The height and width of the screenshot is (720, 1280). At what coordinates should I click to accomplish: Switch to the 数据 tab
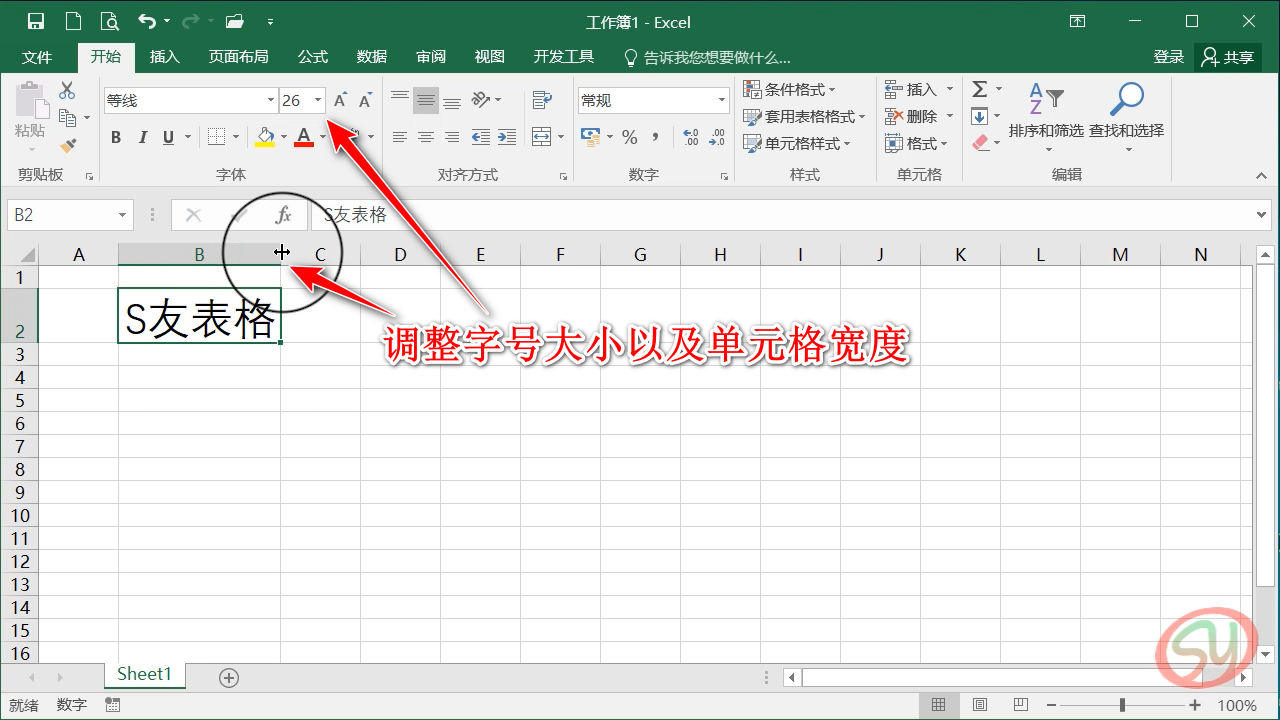(x=372, y=57)
